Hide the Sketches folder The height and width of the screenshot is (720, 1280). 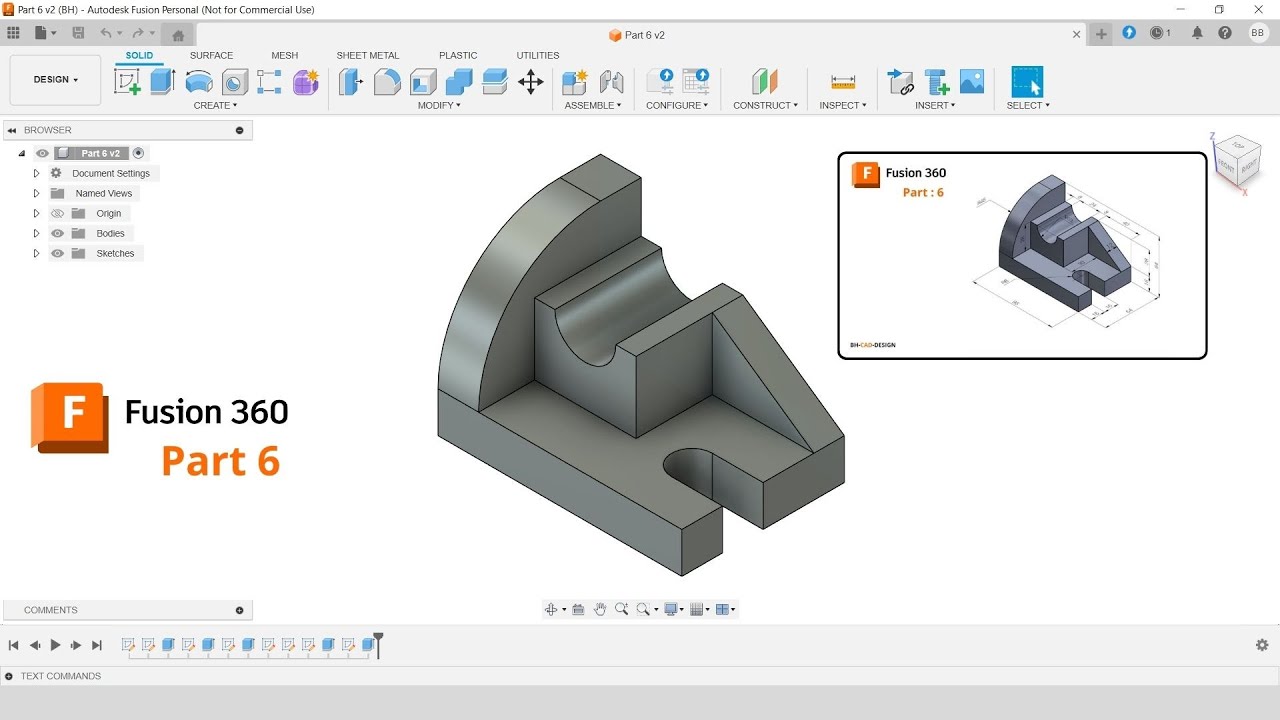coord(57,253)
